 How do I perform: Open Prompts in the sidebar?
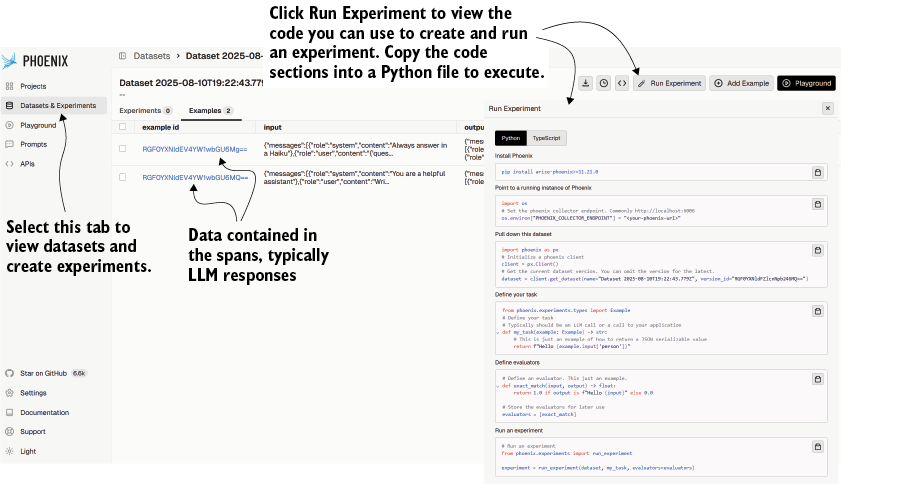(33, 144)
